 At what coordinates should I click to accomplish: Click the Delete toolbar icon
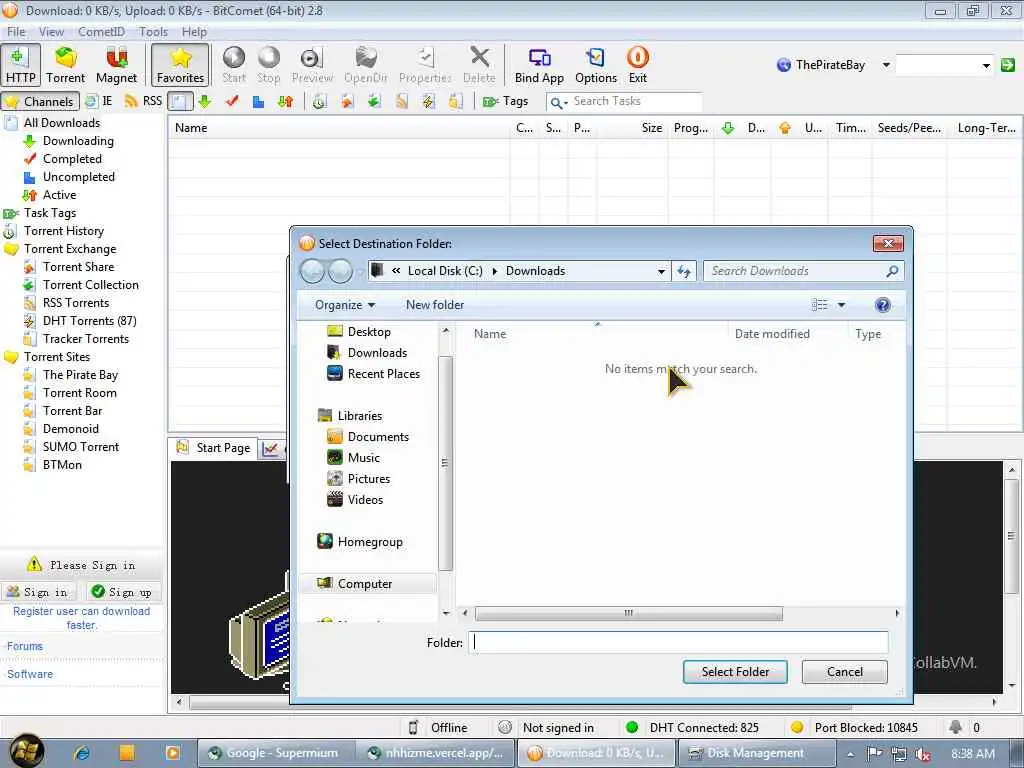[x=479, y=65]
